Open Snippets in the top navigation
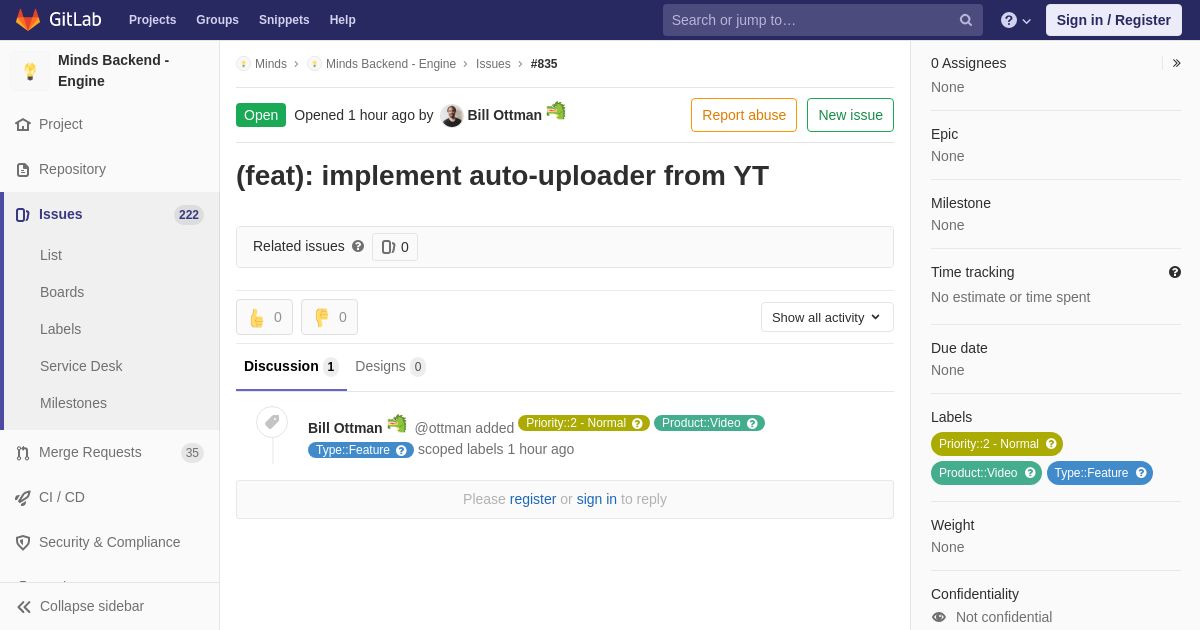The width and height of the screenshot is (1200, 630). (284, 20)
